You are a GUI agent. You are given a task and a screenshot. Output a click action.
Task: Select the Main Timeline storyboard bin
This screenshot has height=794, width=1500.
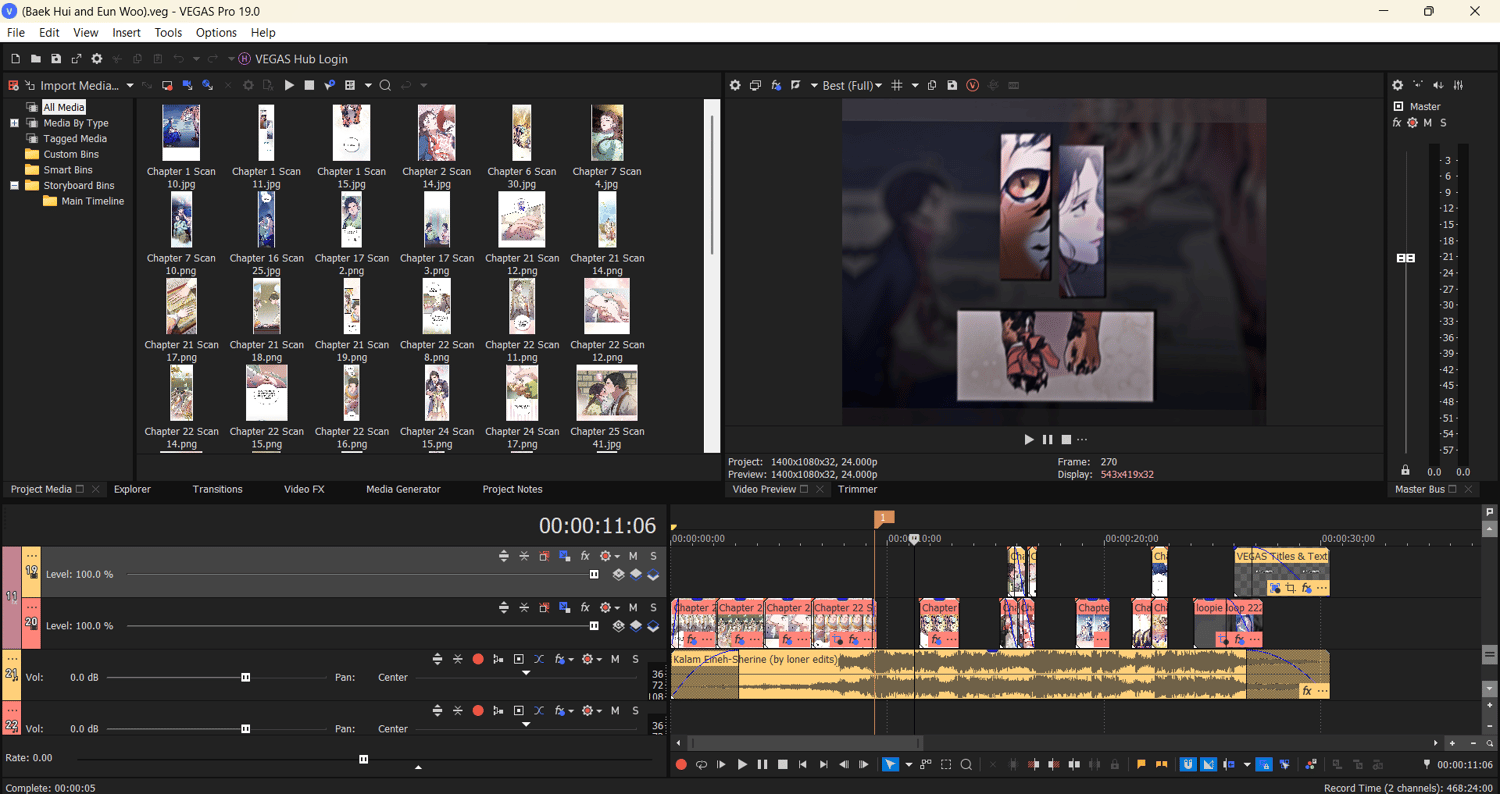pos(93,201)
